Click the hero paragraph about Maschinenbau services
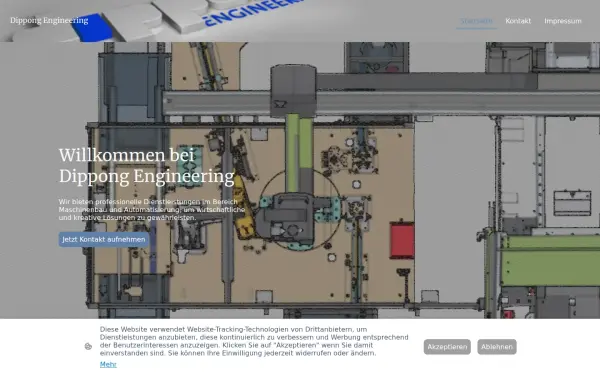The height and width of the screenshot is (375, 600). [152, 210]
